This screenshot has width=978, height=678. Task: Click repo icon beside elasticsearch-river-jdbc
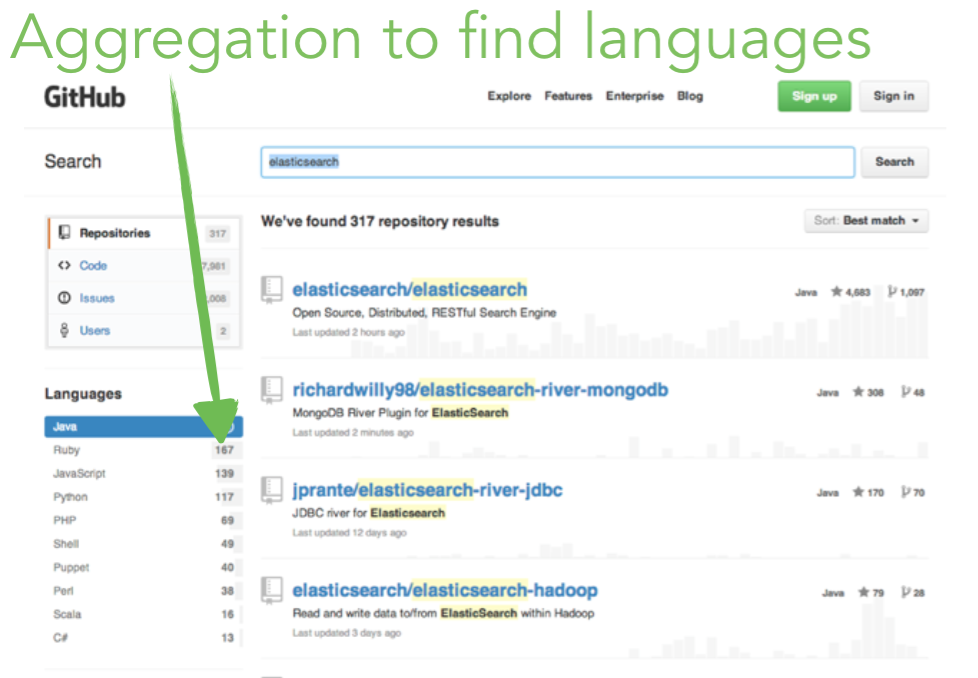(271, 491)
